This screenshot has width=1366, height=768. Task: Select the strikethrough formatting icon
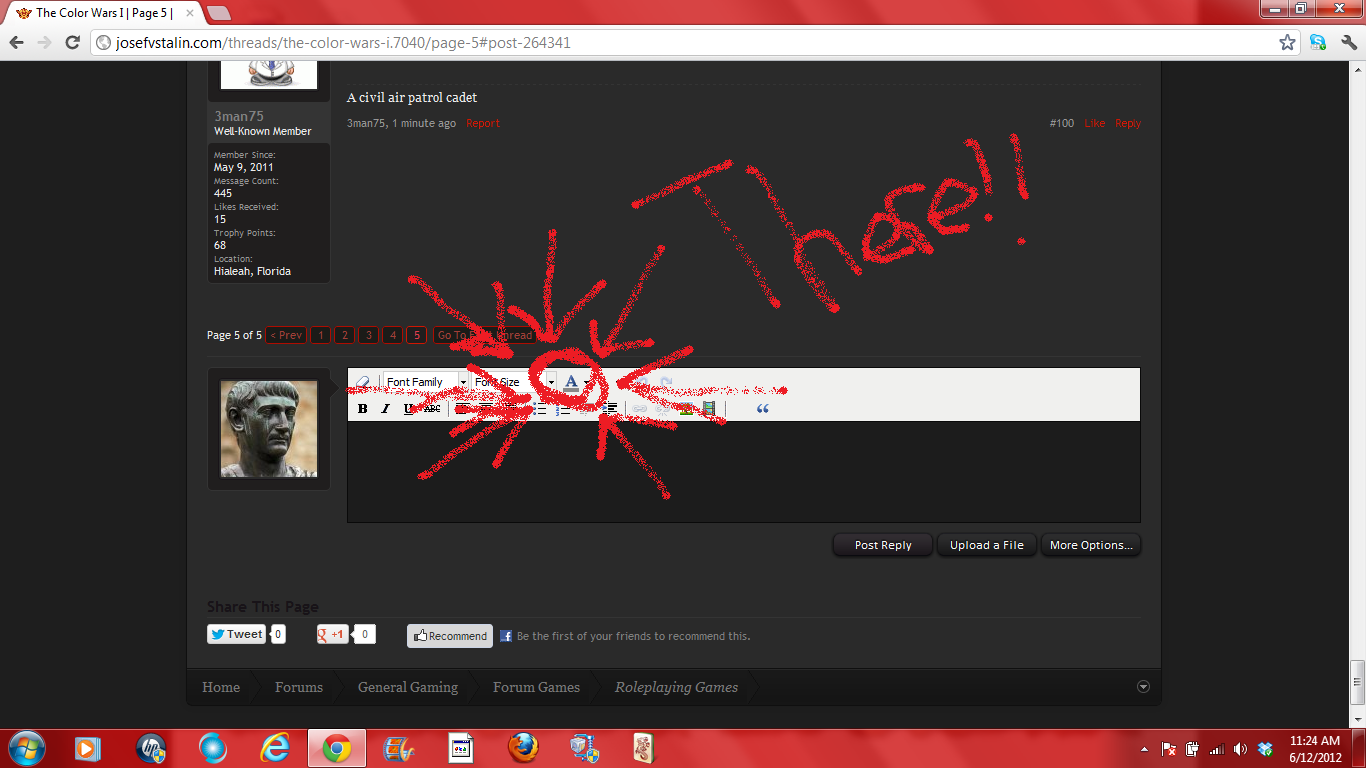432,408
